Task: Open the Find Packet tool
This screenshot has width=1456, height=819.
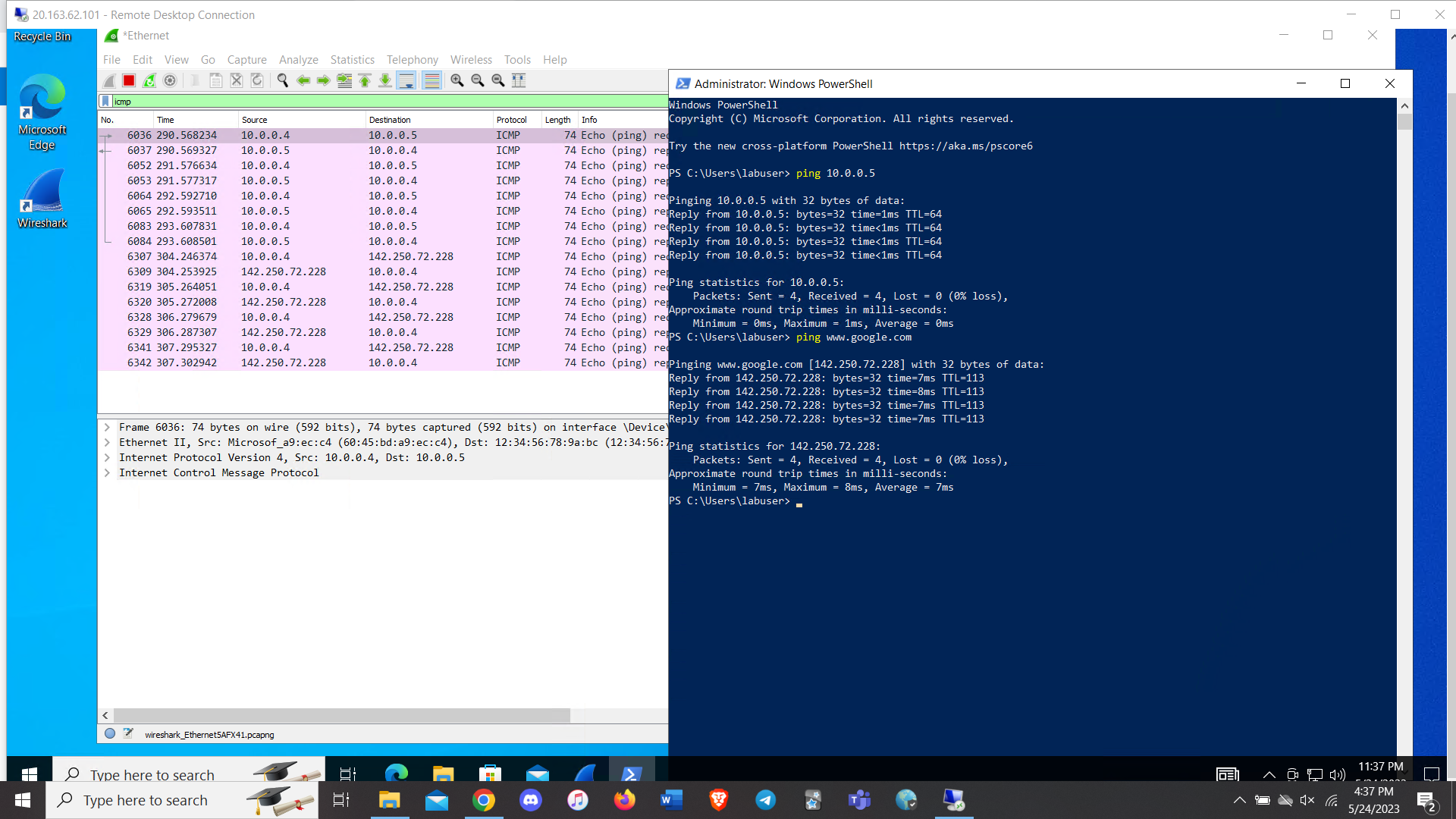Action: point(283,80)
